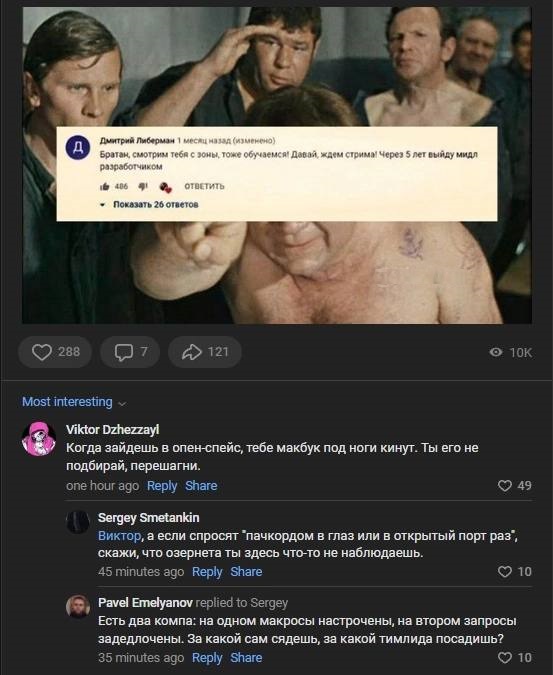
Task: Share Sergey Smetankin's comment
Action: tap(246, 572)
